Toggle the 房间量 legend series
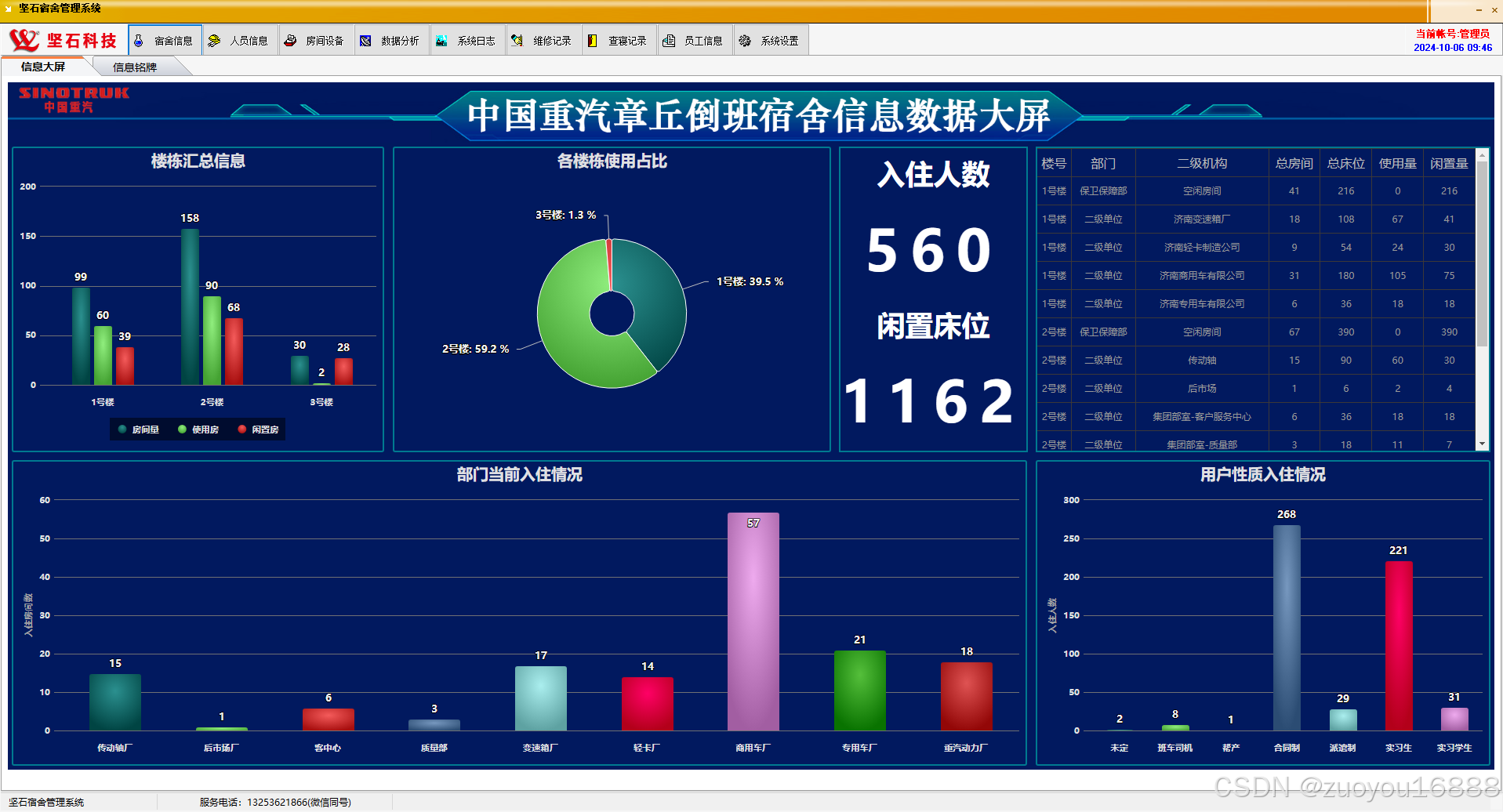 (139, 430)
